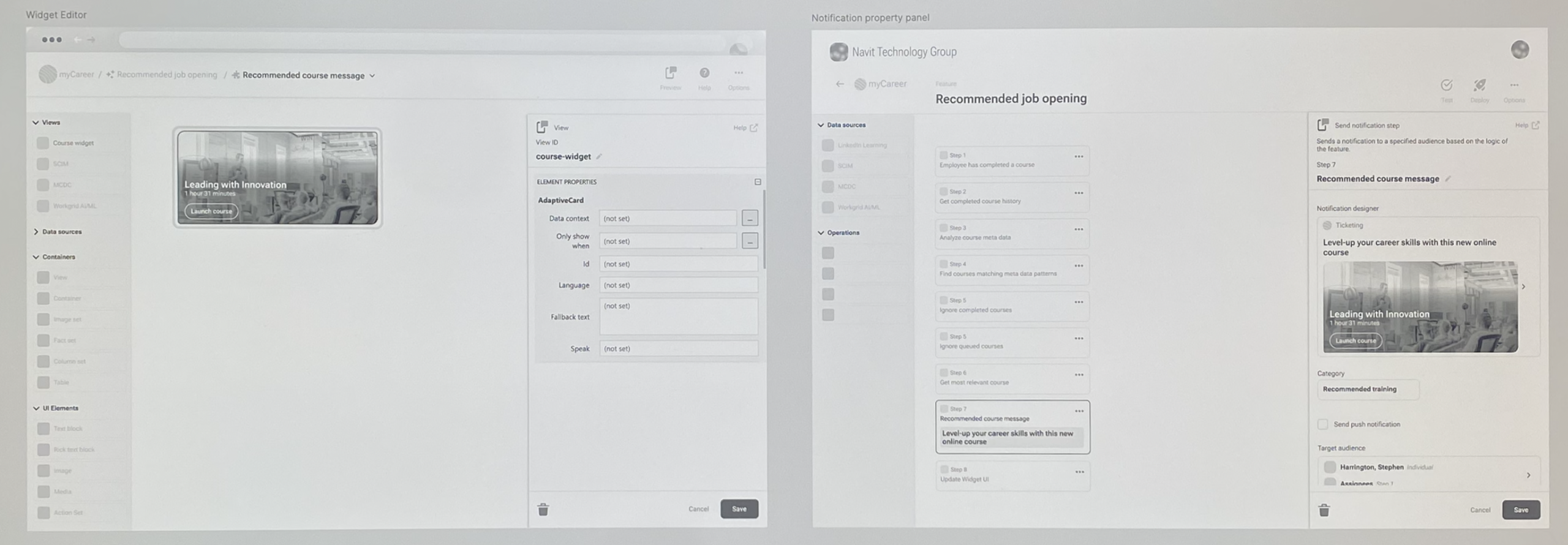This screenshot has width=1568, height=545.
Task: Click the Language input field
Action: click(x=678, y=285)
